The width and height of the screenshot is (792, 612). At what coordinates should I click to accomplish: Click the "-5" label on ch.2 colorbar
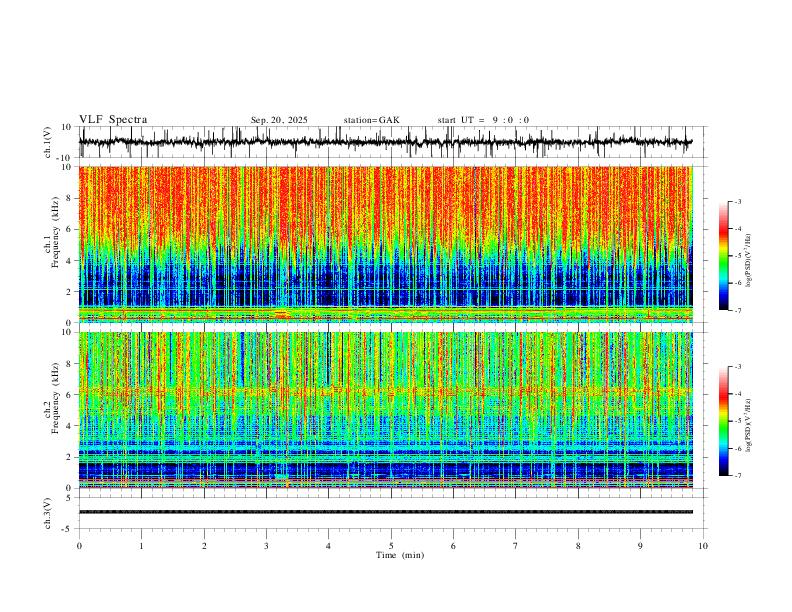[x=738, y=421]
